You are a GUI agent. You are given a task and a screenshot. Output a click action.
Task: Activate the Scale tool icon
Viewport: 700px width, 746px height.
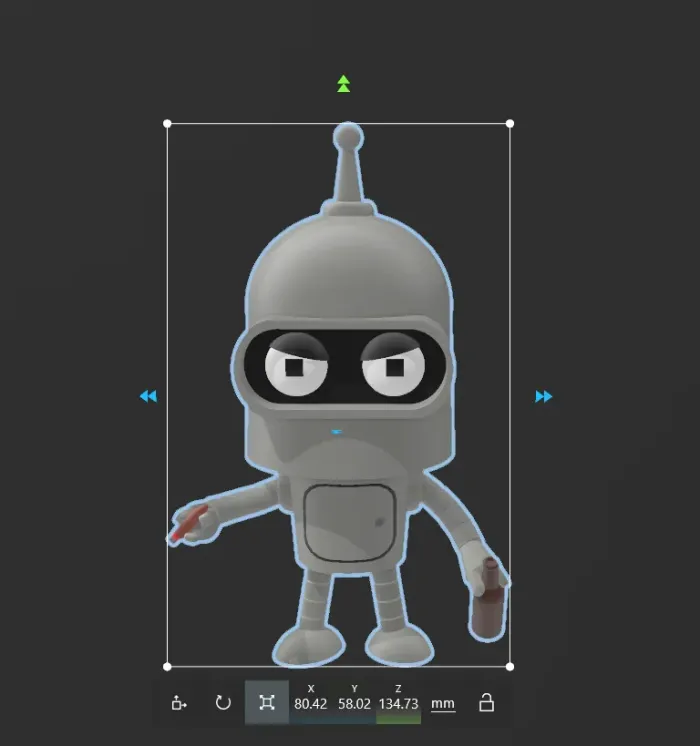coord(266,703)
